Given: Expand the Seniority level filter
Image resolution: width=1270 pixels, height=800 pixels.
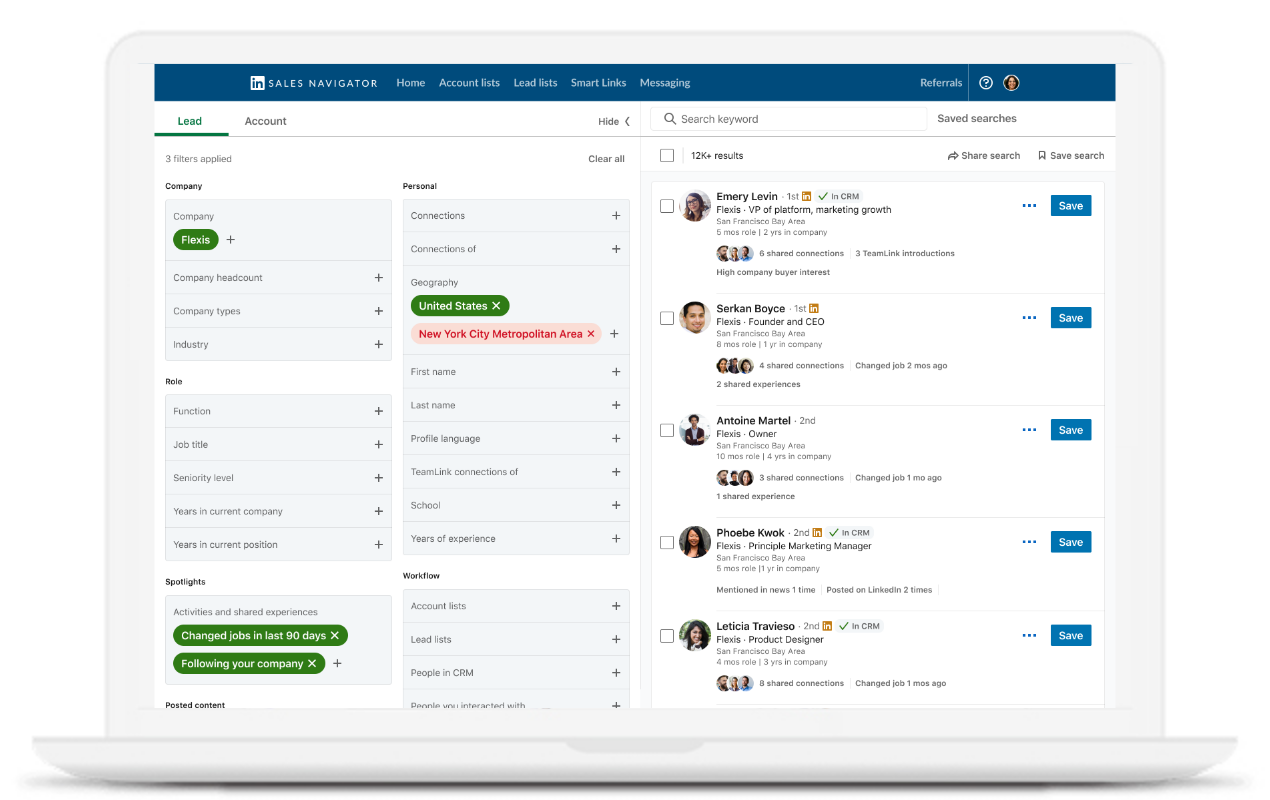Looking at the screenshot, I should 378,478.
